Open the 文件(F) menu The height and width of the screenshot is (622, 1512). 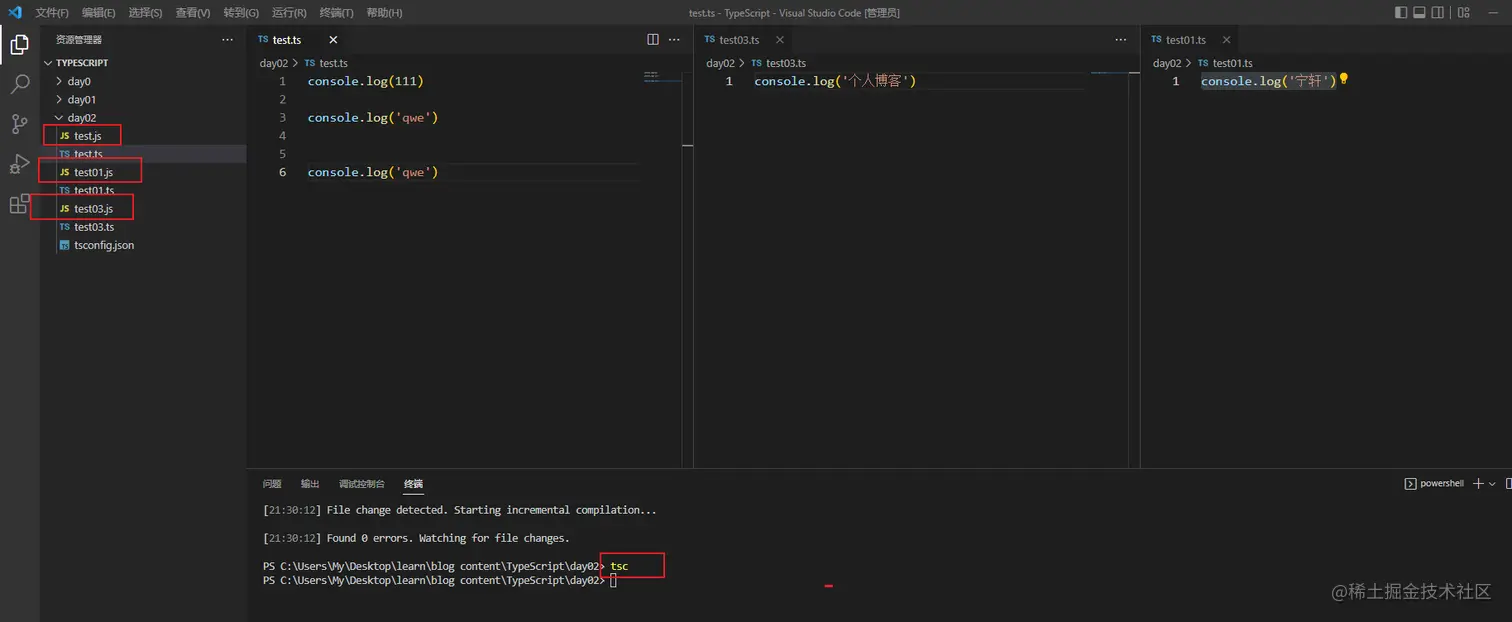[52, 12]
